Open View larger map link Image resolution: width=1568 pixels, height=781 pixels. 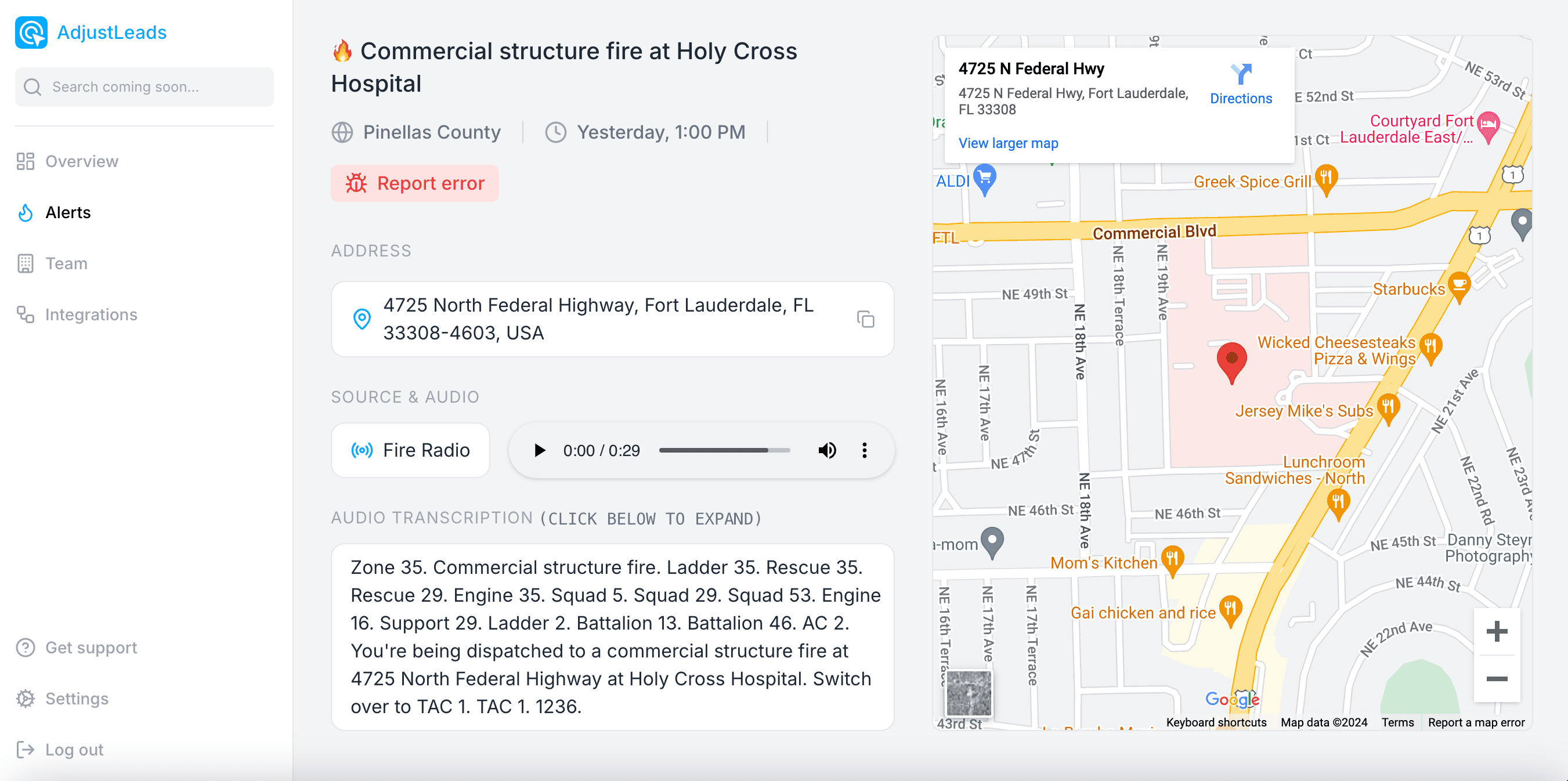coord(1008,143)
